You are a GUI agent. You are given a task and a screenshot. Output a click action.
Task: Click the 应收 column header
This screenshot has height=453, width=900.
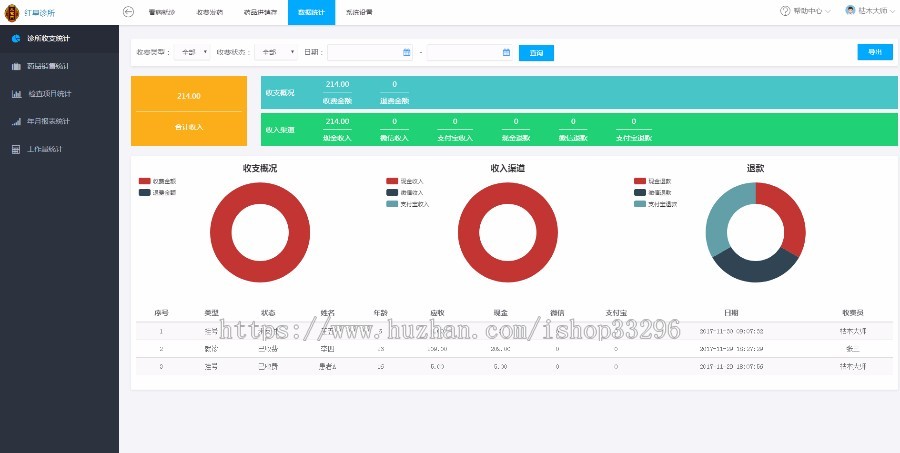pyautogui.click(x=437, y=313)
